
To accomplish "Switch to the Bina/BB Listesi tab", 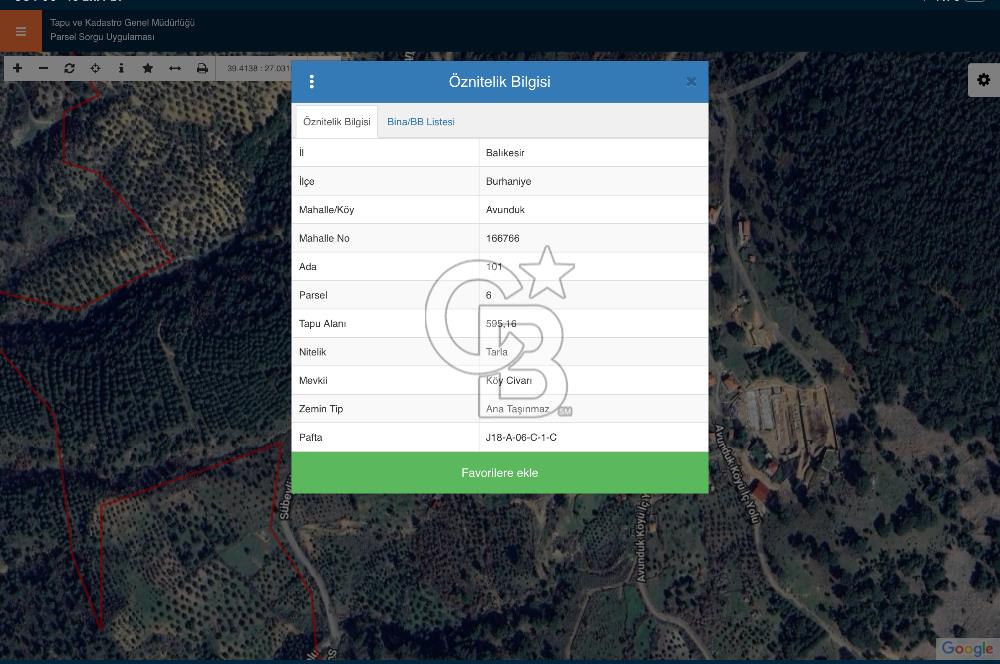I will (x=421, y=122).
